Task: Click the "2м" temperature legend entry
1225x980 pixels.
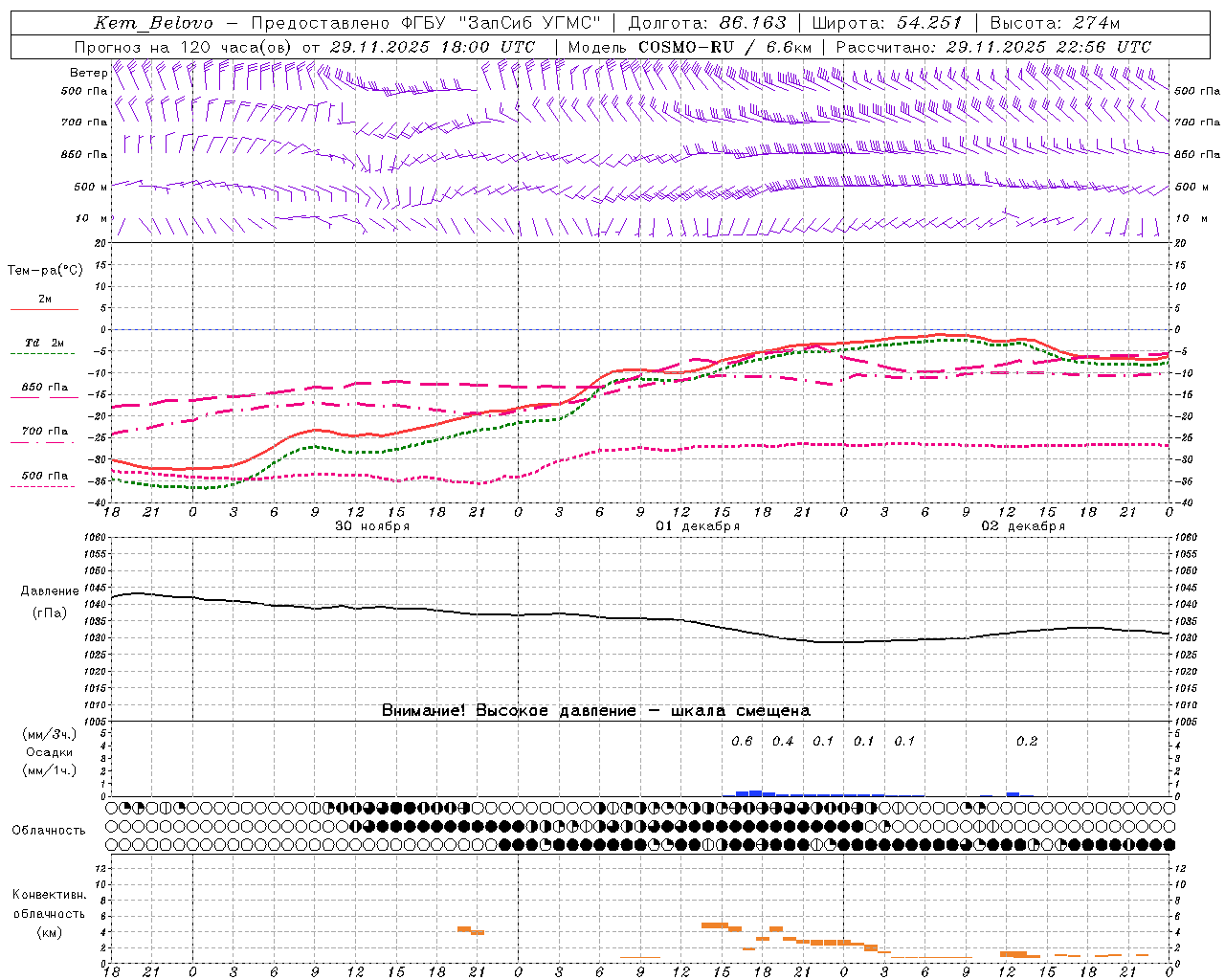Action: pyautogui.click(x=45, y=300)
